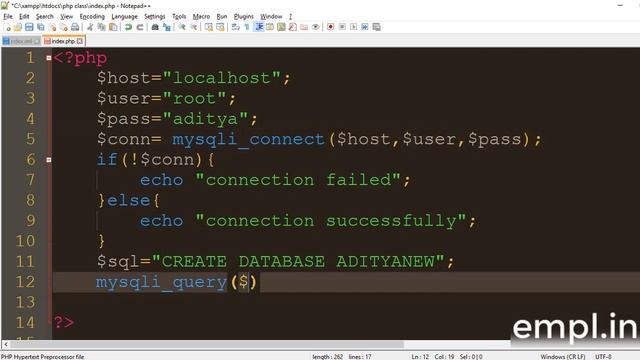Screen dimensions: 640x360
Task: Click line number 13 in the margin
Action: tap(25, 302)
